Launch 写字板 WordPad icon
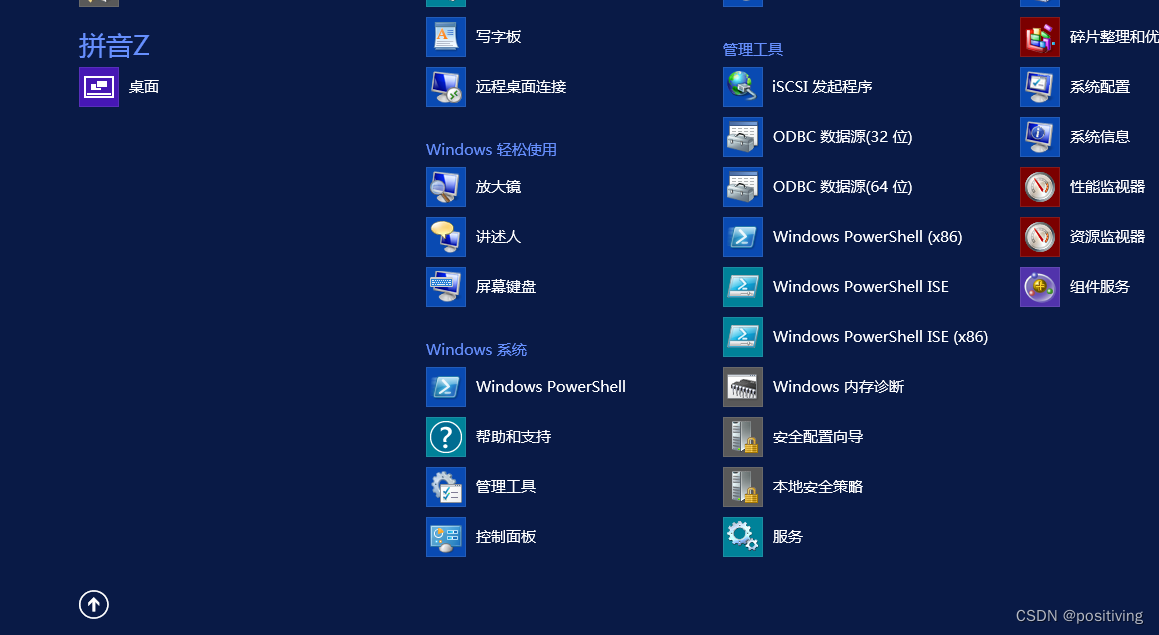Screen dimensions: 1159x635 446,37
